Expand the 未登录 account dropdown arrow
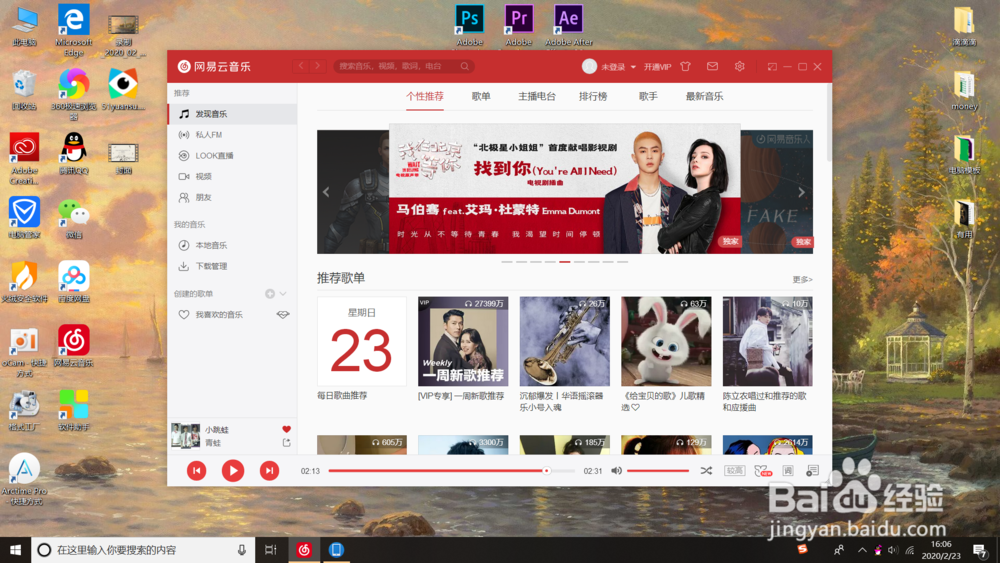This screenshot has height=563, width=1000. point(633,66)
